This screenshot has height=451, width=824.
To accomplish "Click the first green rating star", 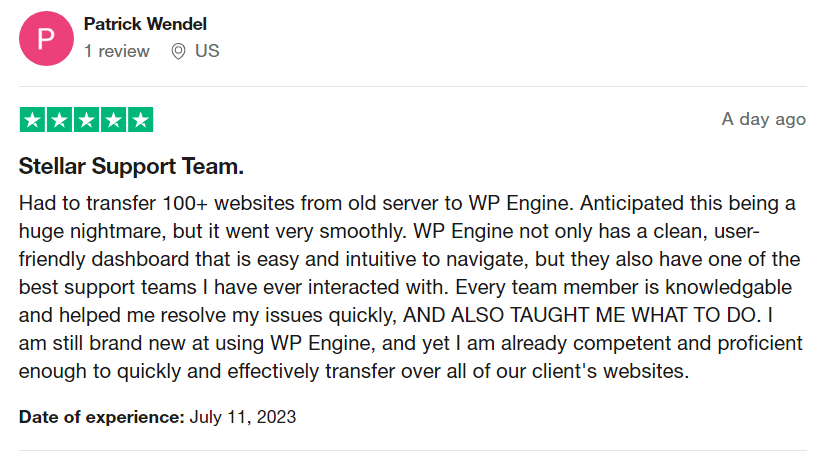I will pos(32,120).
